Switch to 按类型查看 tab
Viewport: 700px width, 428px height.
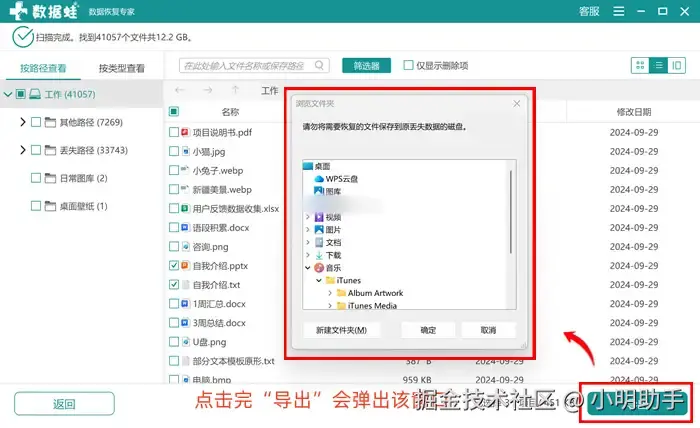point(121,68)
